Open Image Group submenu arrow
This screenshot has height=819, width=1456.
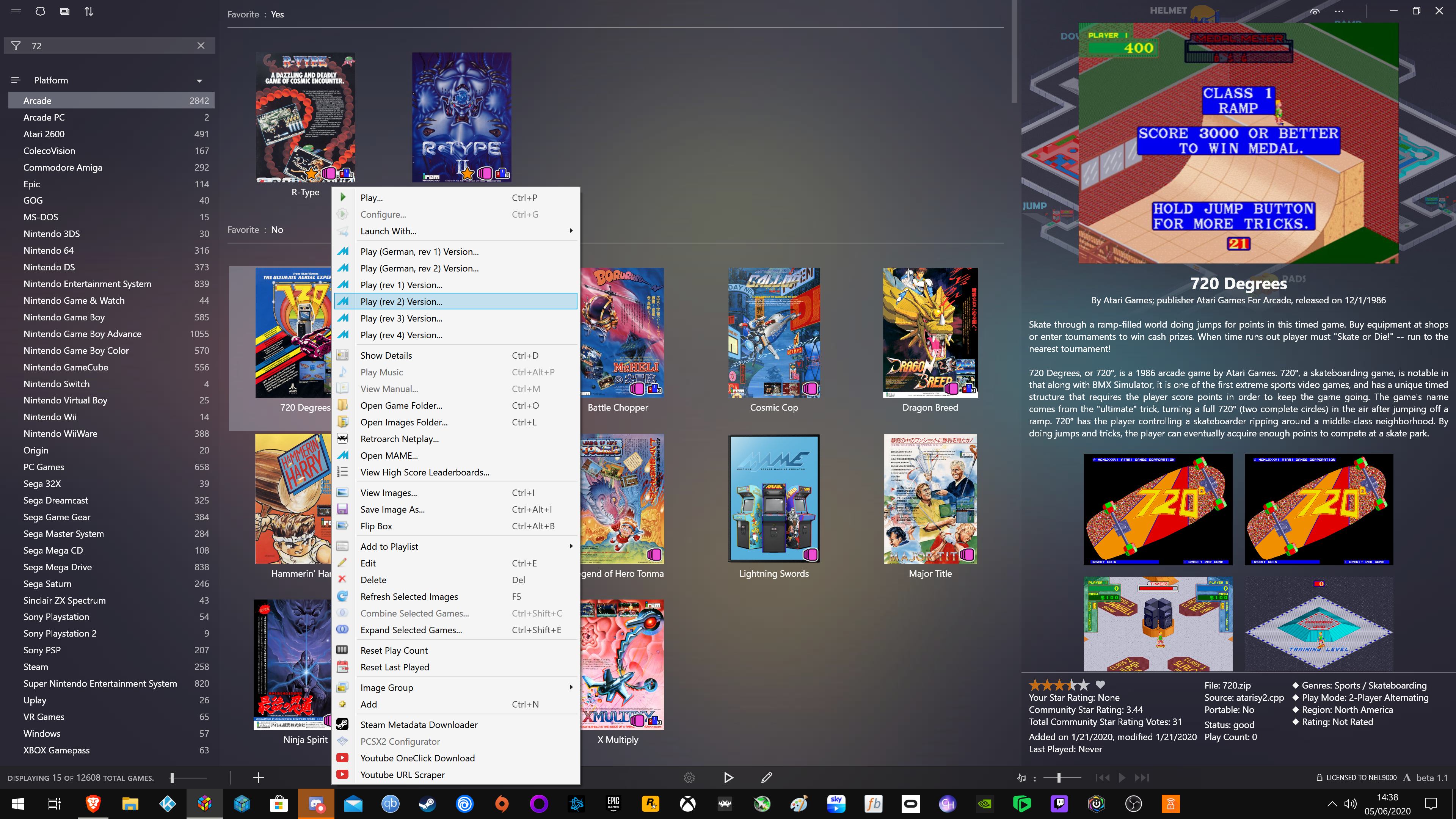point(571,688)
